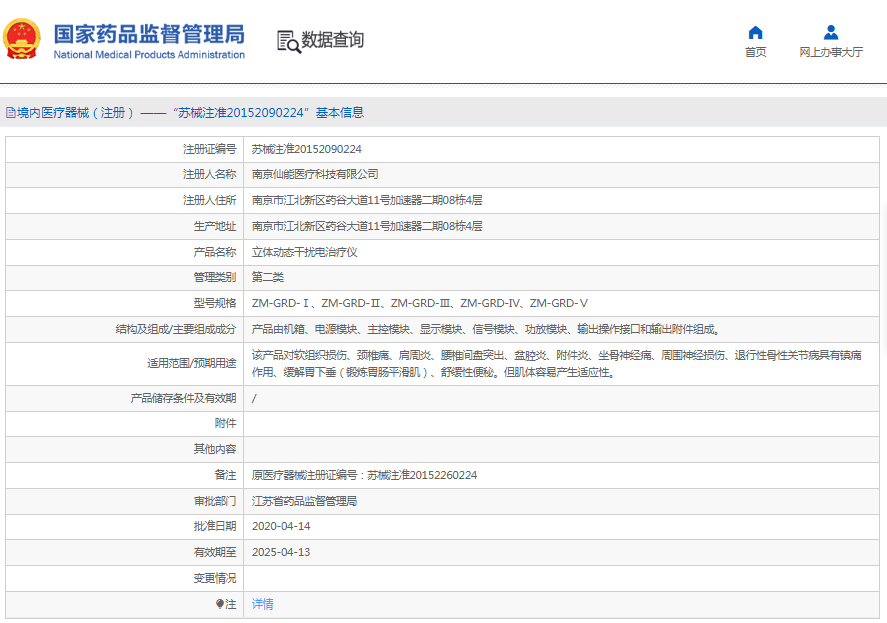Click the 适用范围/预期用途 row label

coord(192,363)
